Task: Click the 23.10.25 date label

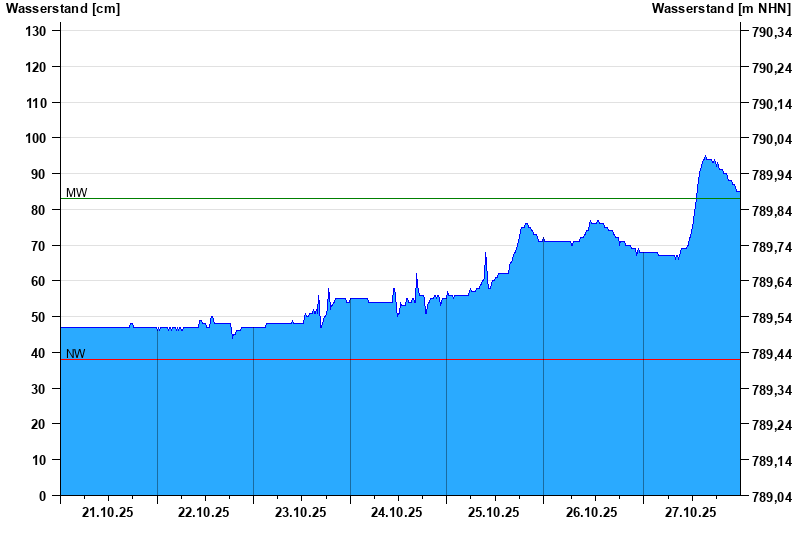Action: point(301,512)
